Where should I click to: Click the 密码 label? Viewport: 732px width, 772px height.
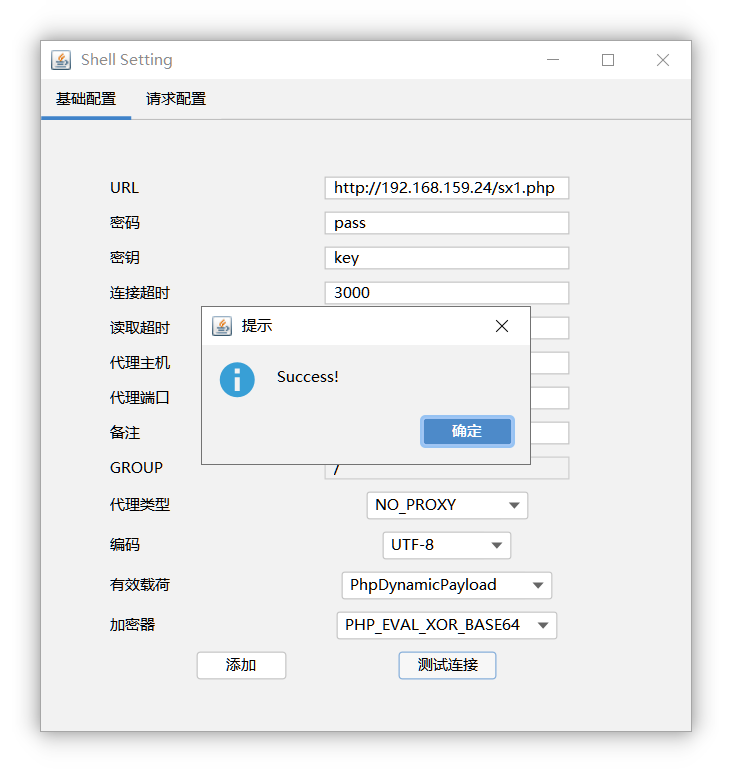(x=125, y=223)
